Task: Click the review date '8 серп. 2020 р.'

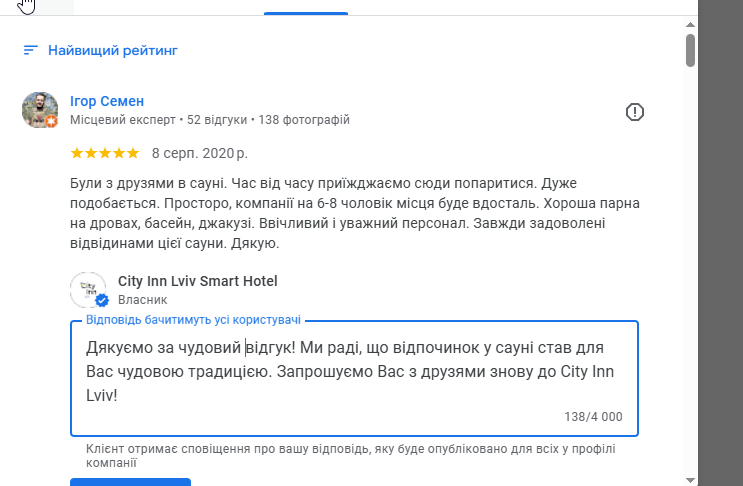Action: 199,153
